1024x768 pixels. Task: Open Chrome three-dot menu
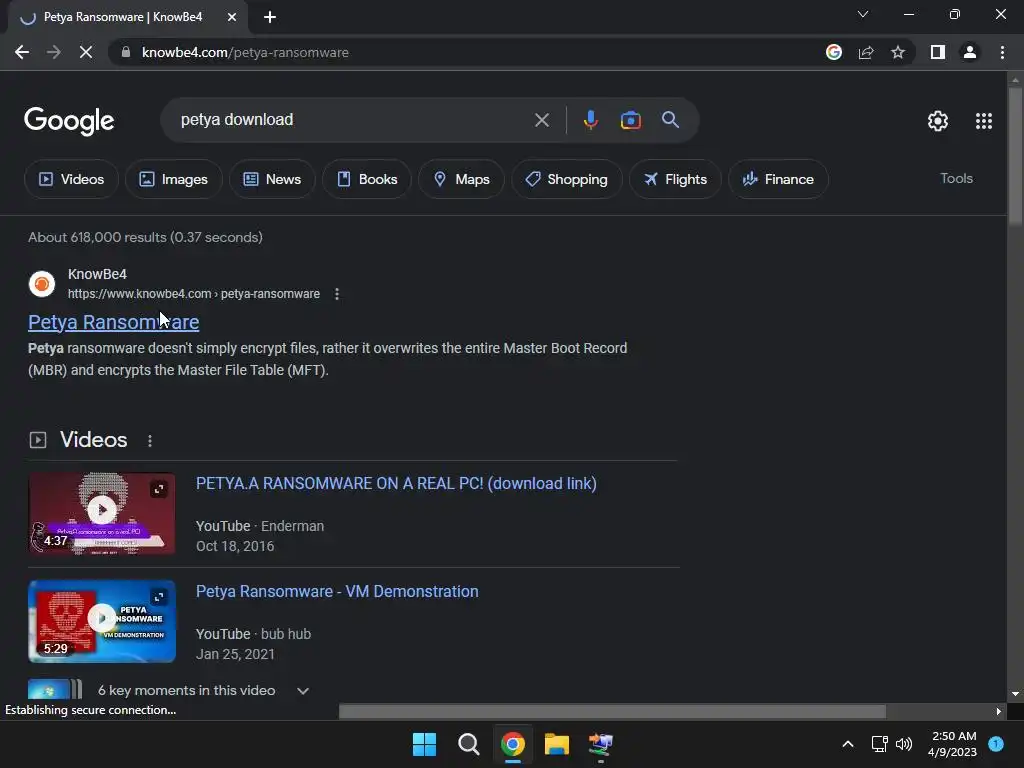point(1002,52)
